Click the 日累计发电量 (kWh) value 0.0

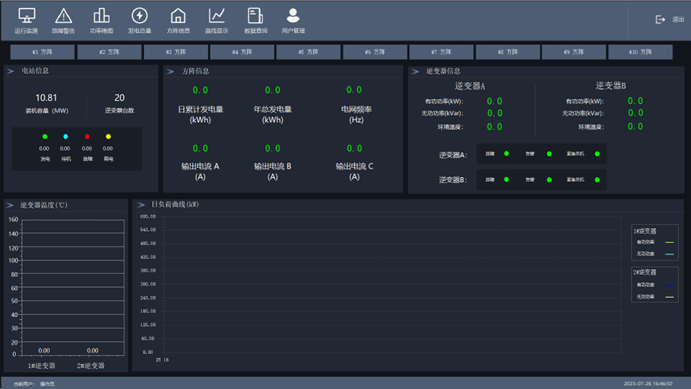tap(201, 90)
